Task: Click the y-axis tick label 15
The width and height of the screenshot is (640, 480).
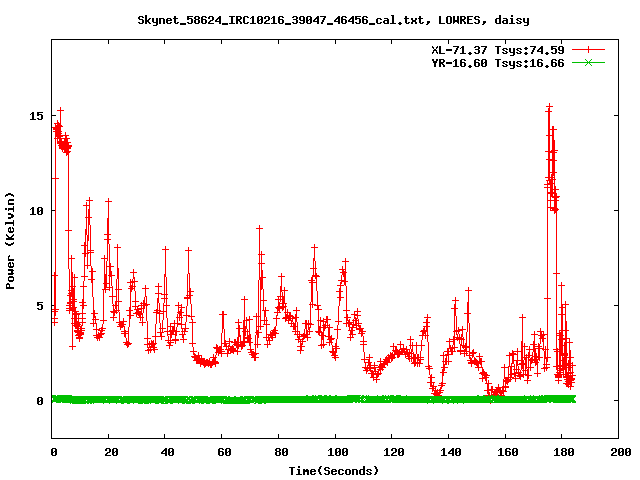Action: click(36, 116)
